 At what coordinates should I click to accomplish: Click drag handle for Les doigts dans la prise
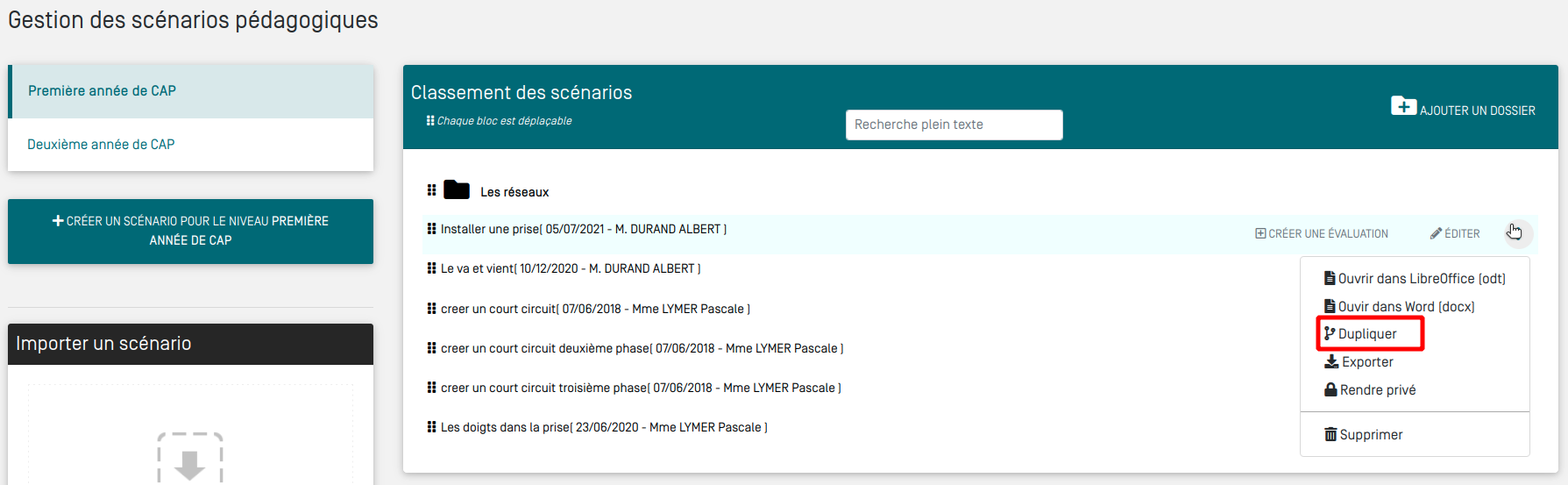point(431,427)
